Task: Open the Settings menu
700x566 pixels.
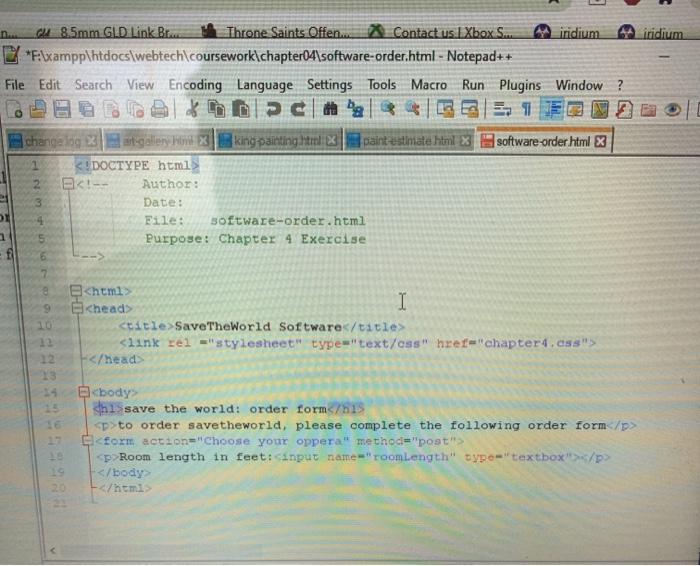Action: click(329, 85)
